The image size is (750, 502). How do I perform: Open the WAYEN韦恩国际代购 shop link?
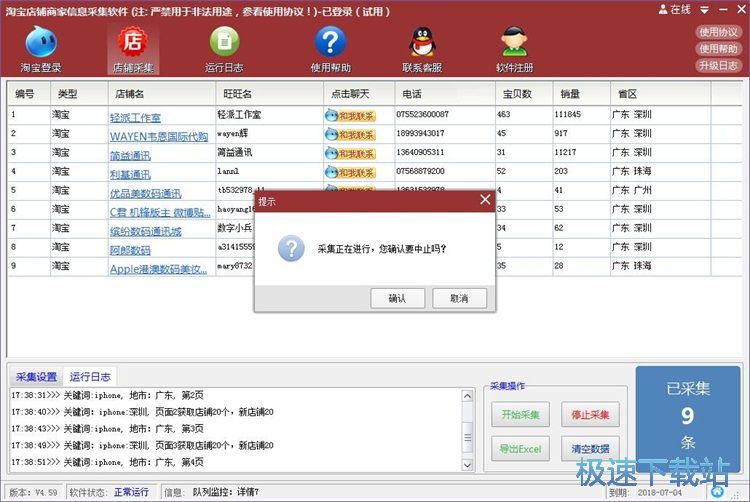click(x=159, y=137)
